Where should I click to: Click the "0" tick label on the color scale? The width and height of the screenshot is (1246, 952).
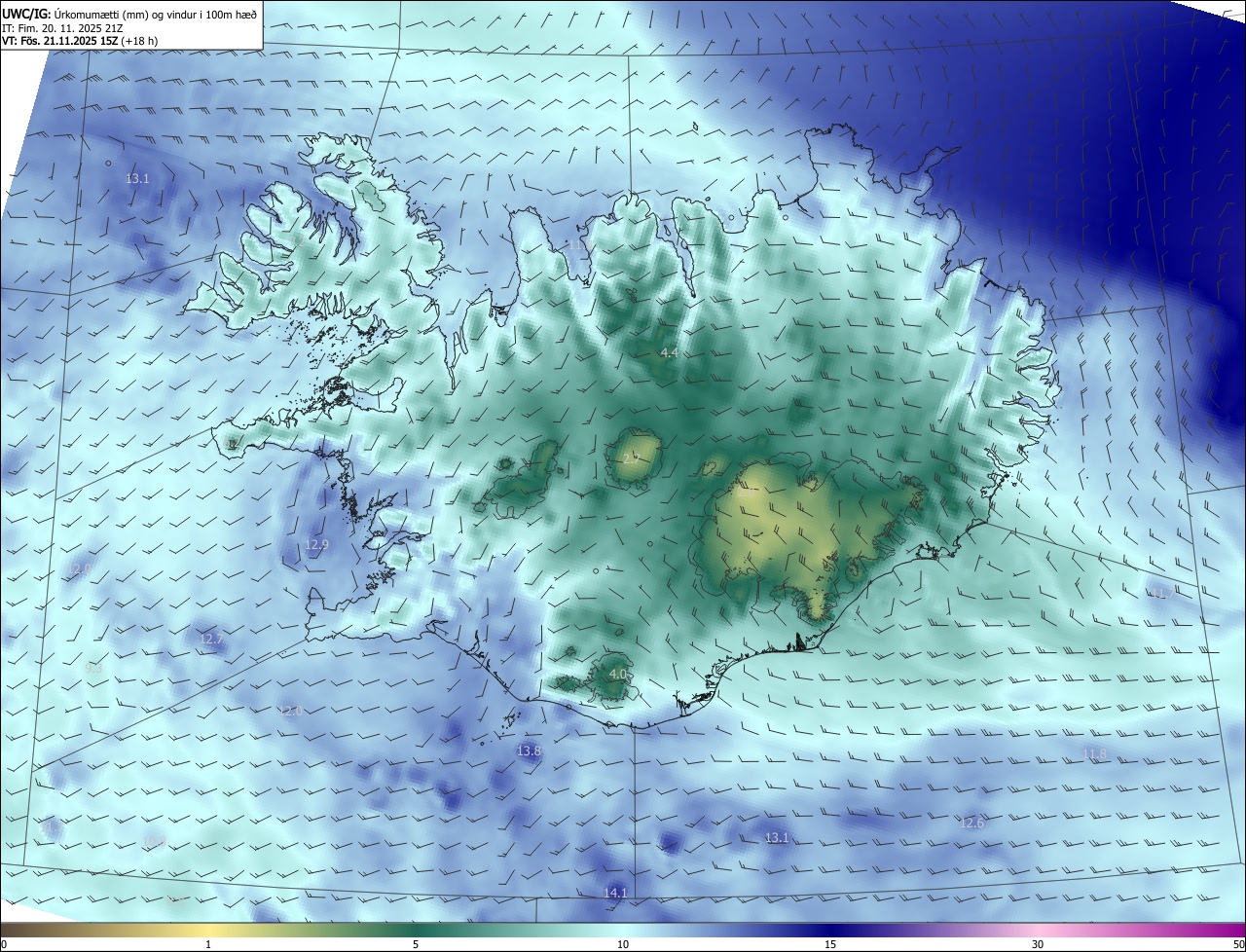[x=4, y=944]
